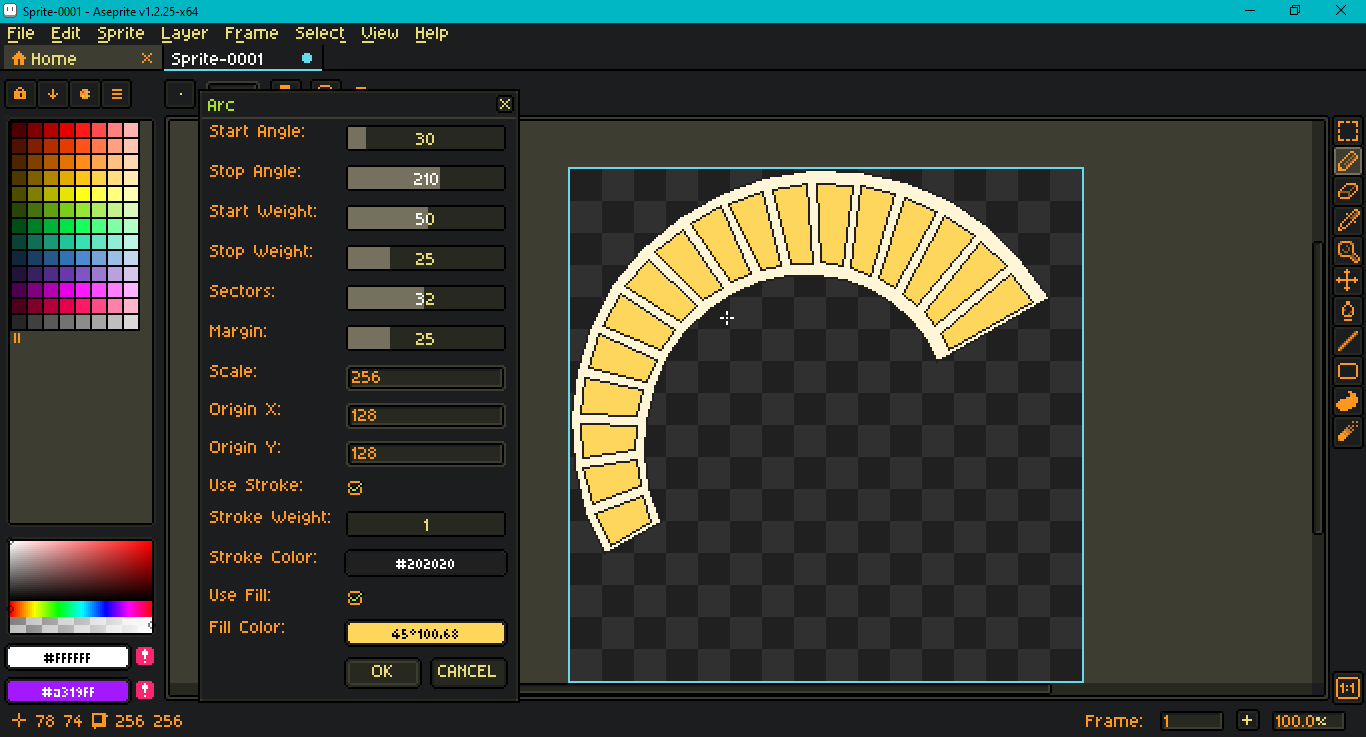Click the background color warning icon
This screenshot has height=737, width=1366.
click(145, 691)
